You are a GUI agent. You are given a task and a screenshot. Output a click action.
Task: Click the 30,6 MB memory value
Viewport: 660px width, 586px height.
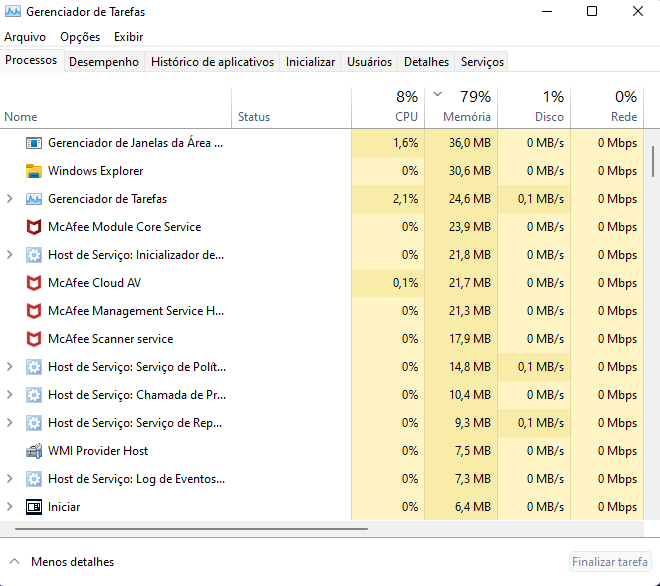pyautogui.click(x=470, y=171)
